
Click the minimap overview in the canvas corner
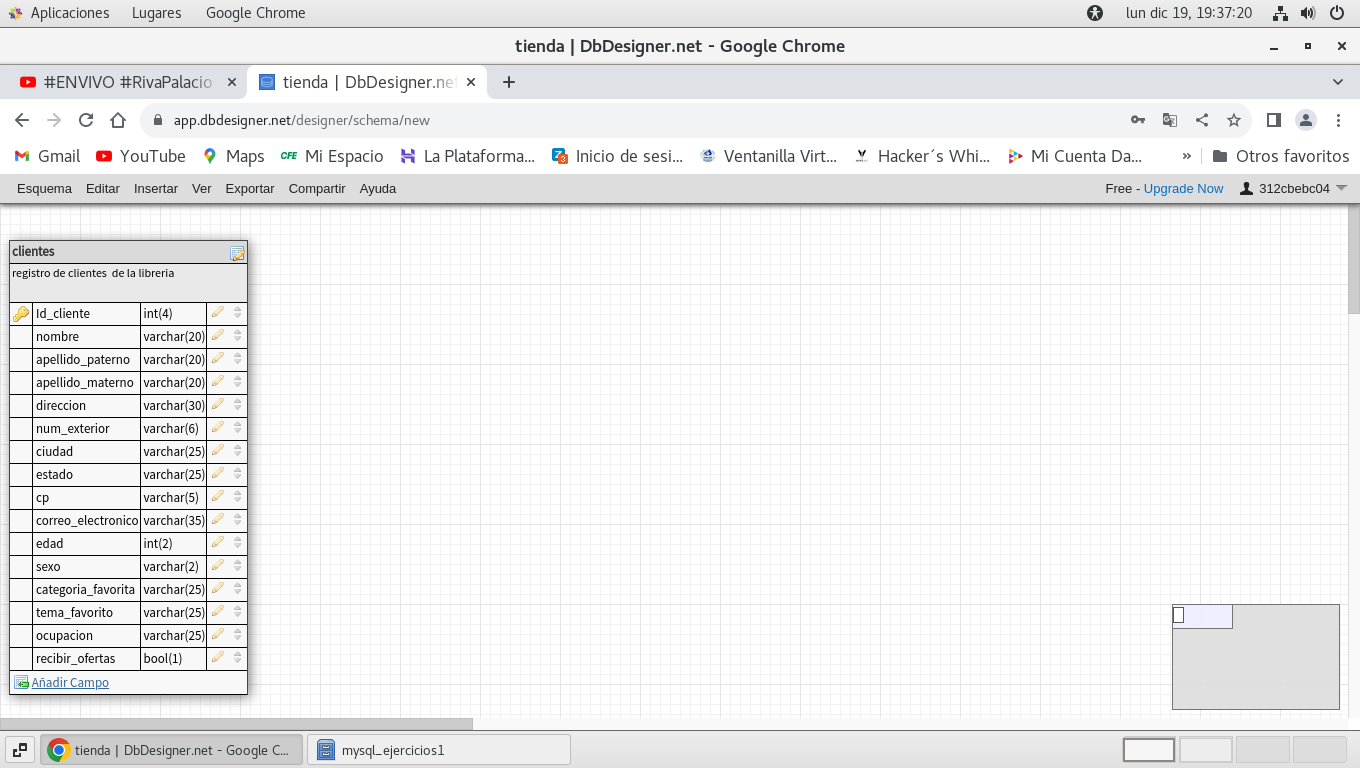point(1255,656)
